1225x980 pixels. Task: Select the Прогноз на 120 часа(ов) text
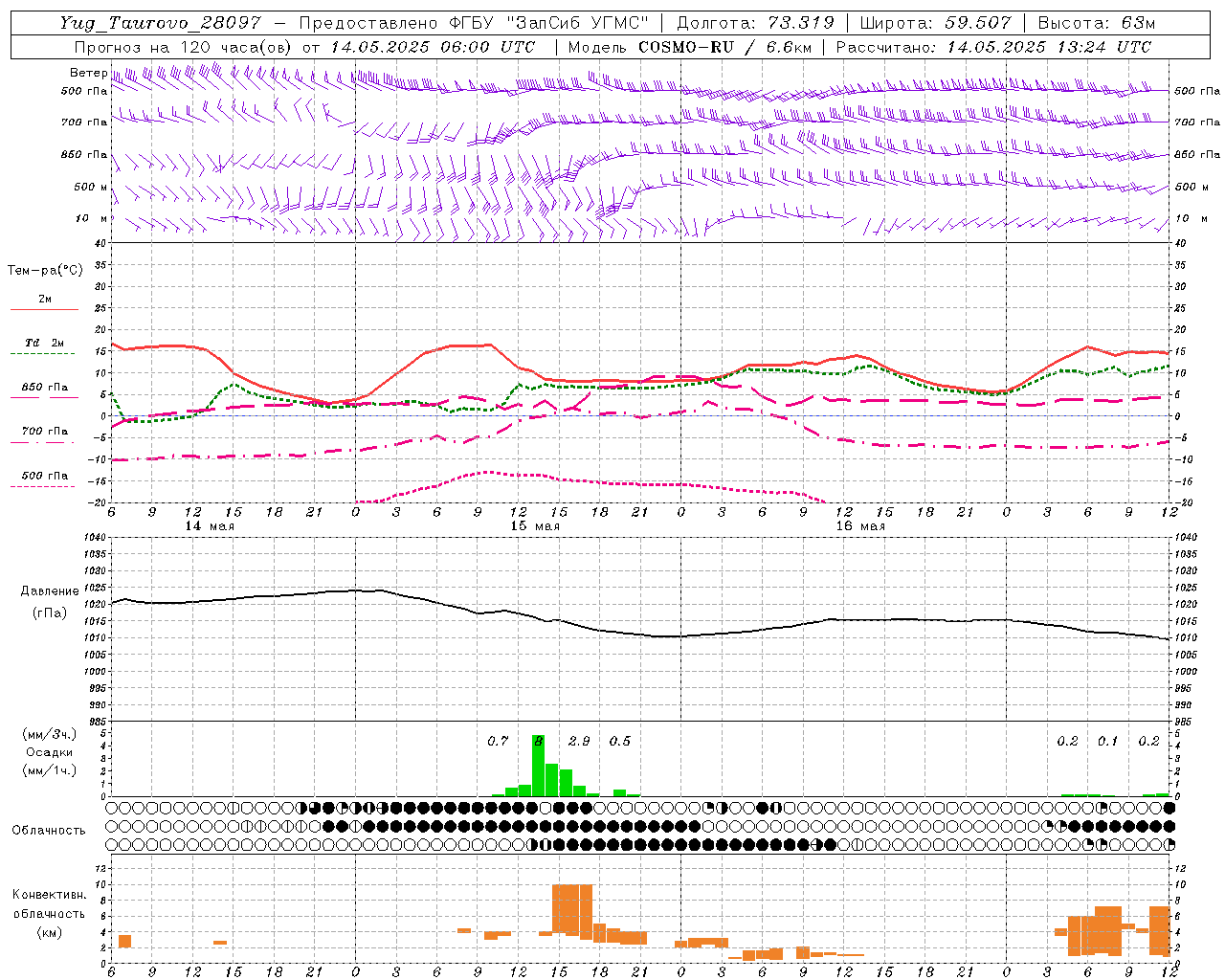(x=184, y=47)
